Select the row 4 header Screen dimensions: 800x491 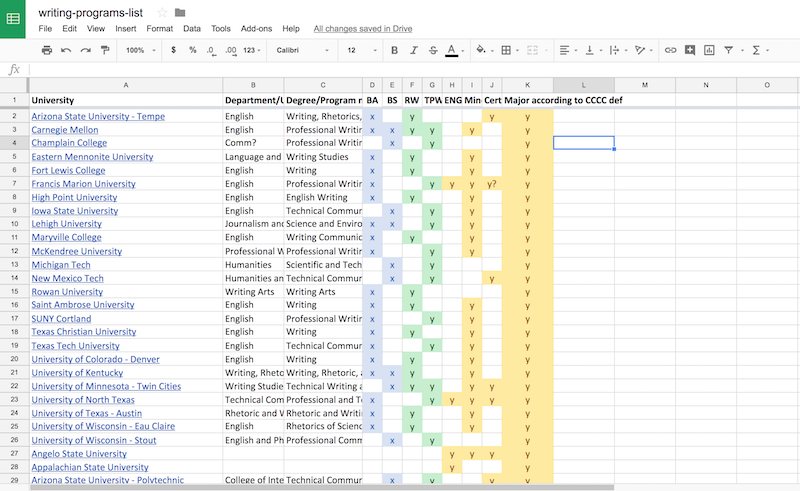click(x=14, y=143)
